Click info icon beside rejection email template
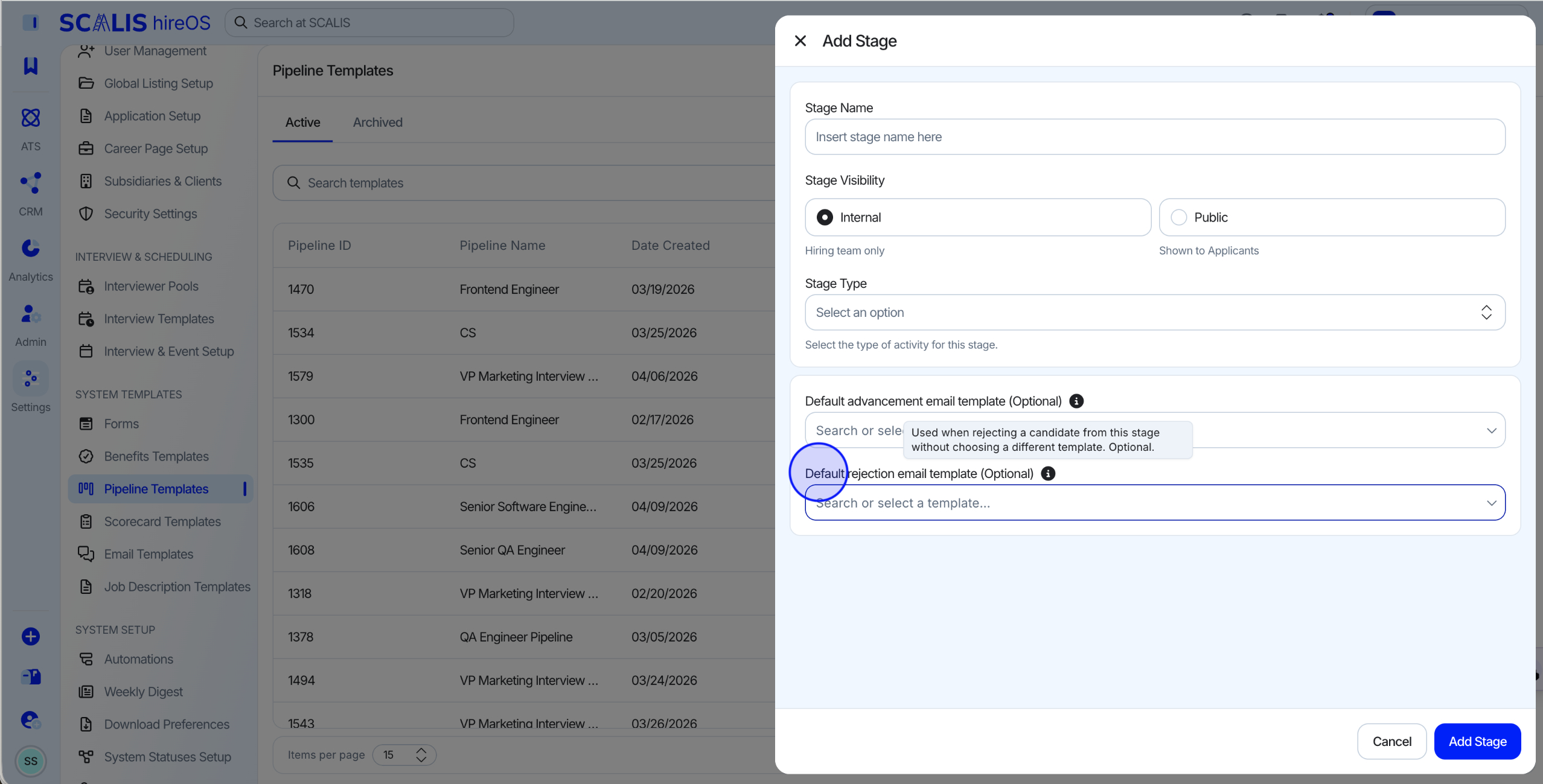1543x784 pixels. click(1049, 473)
